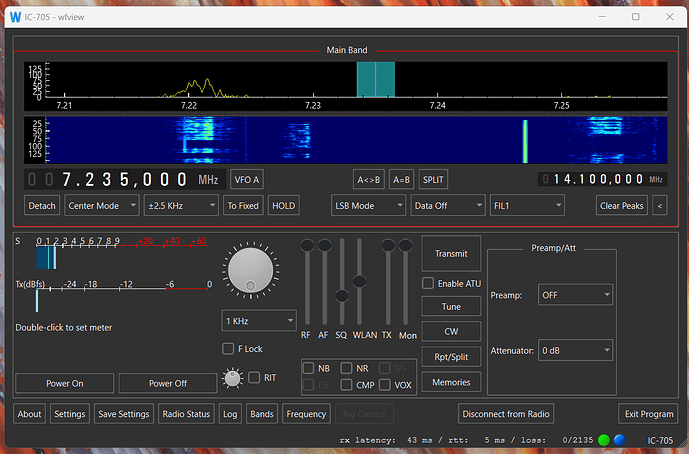Click the A=B button

click(x=401, y=180)
